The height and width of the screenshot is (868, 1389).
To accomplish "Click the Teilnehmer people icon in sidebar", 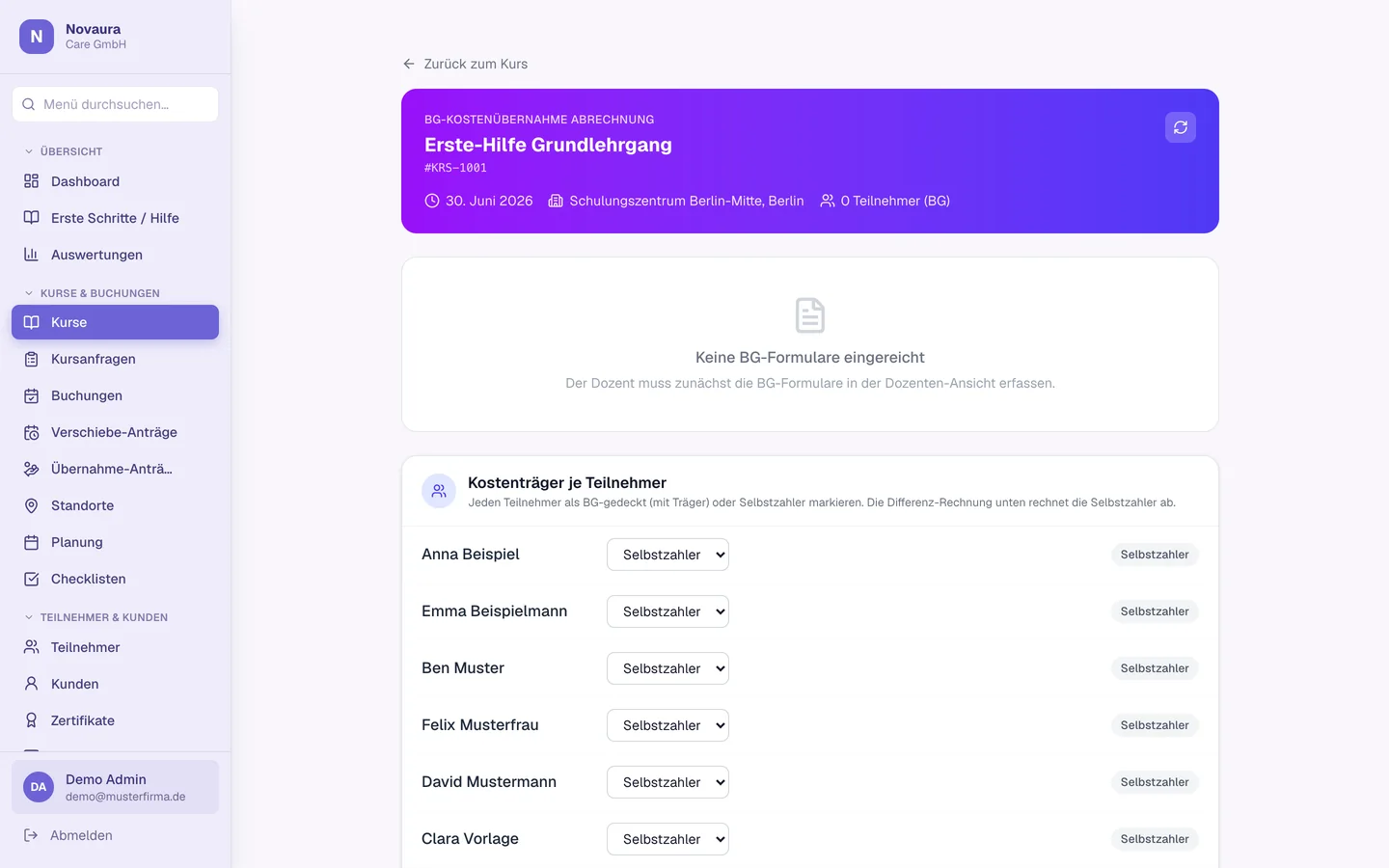I will (x=31, y=647).
